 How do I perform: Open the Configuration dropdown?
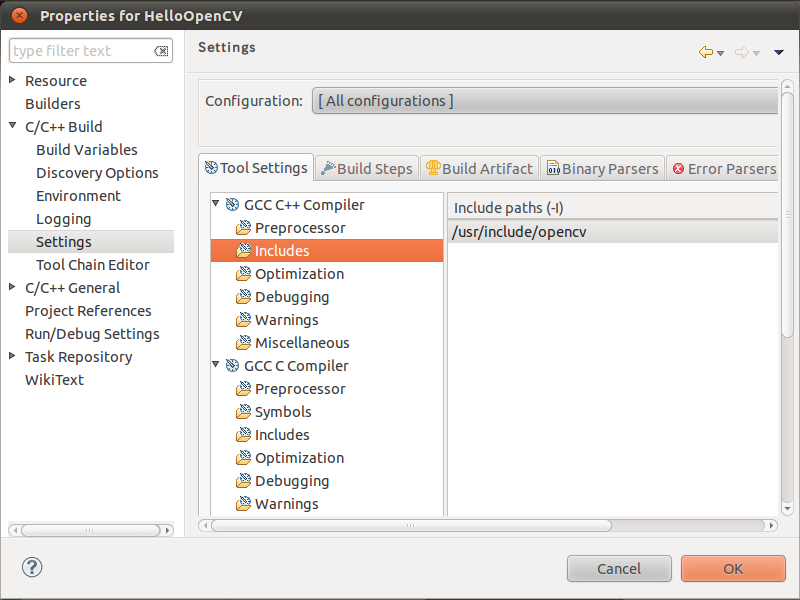click(x=545, y=101)
